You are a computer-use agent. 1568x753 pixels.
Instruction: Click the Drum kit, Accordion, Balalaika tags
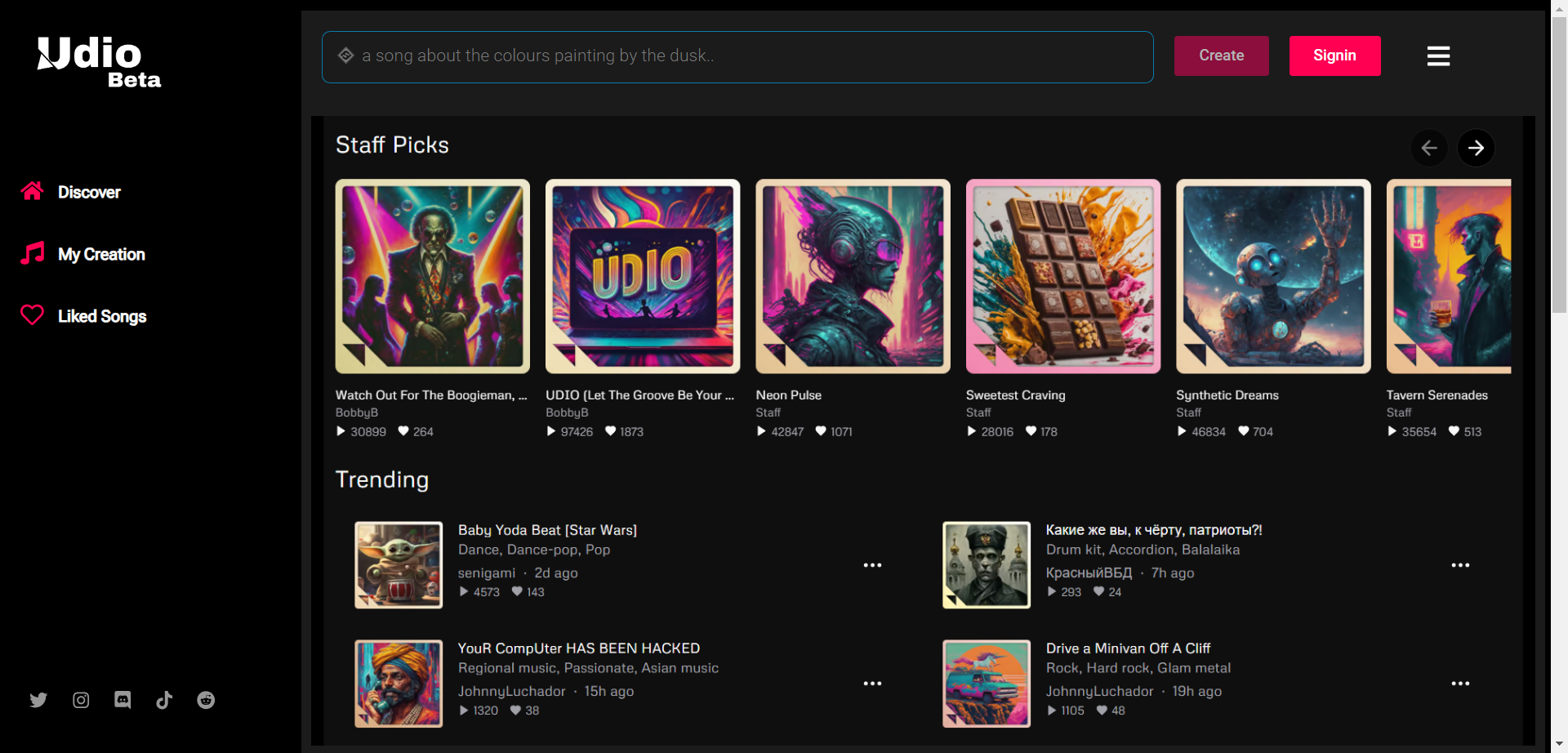point(1143,550)
